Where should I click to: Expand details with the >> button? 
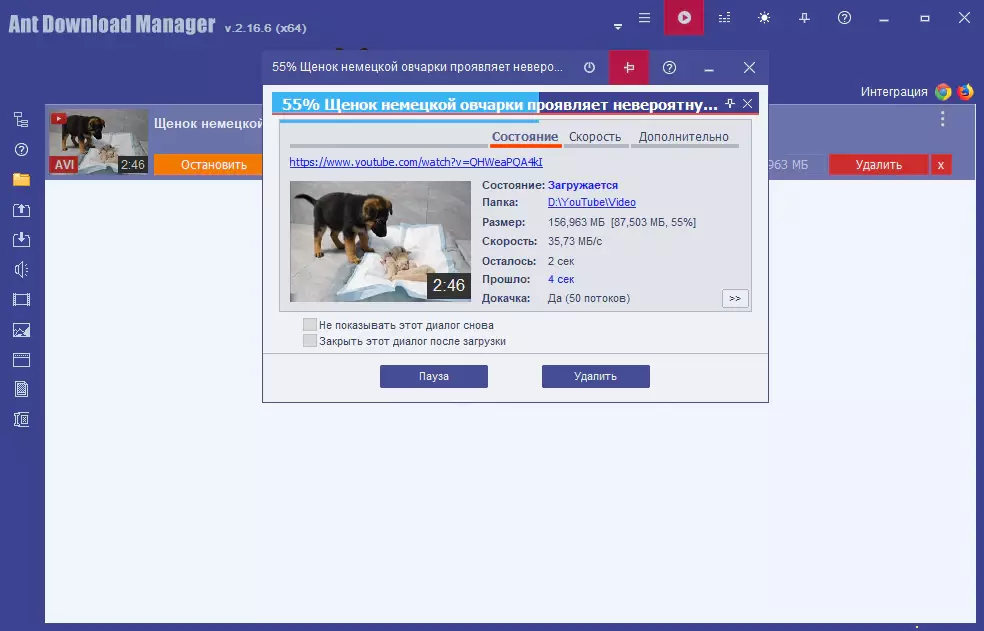(x=735, y=298)
